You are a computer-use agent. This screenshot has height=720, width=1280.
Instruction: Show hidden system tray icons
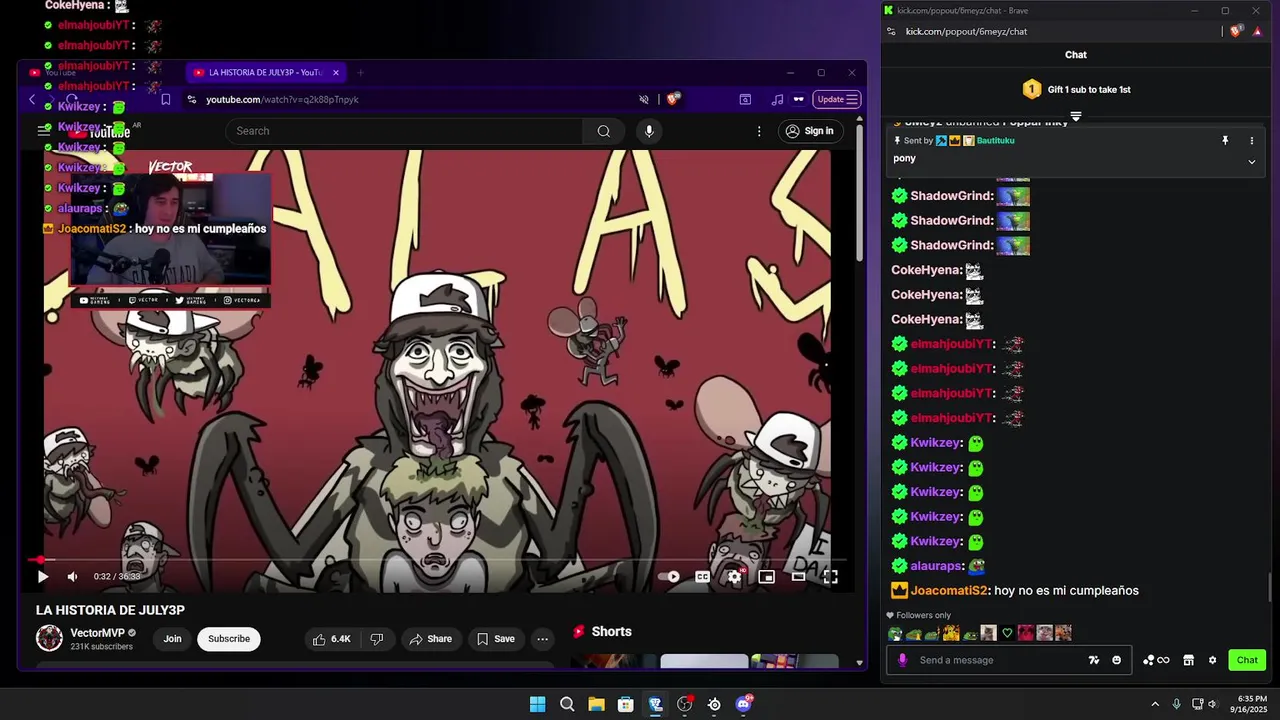(1155, 704)
